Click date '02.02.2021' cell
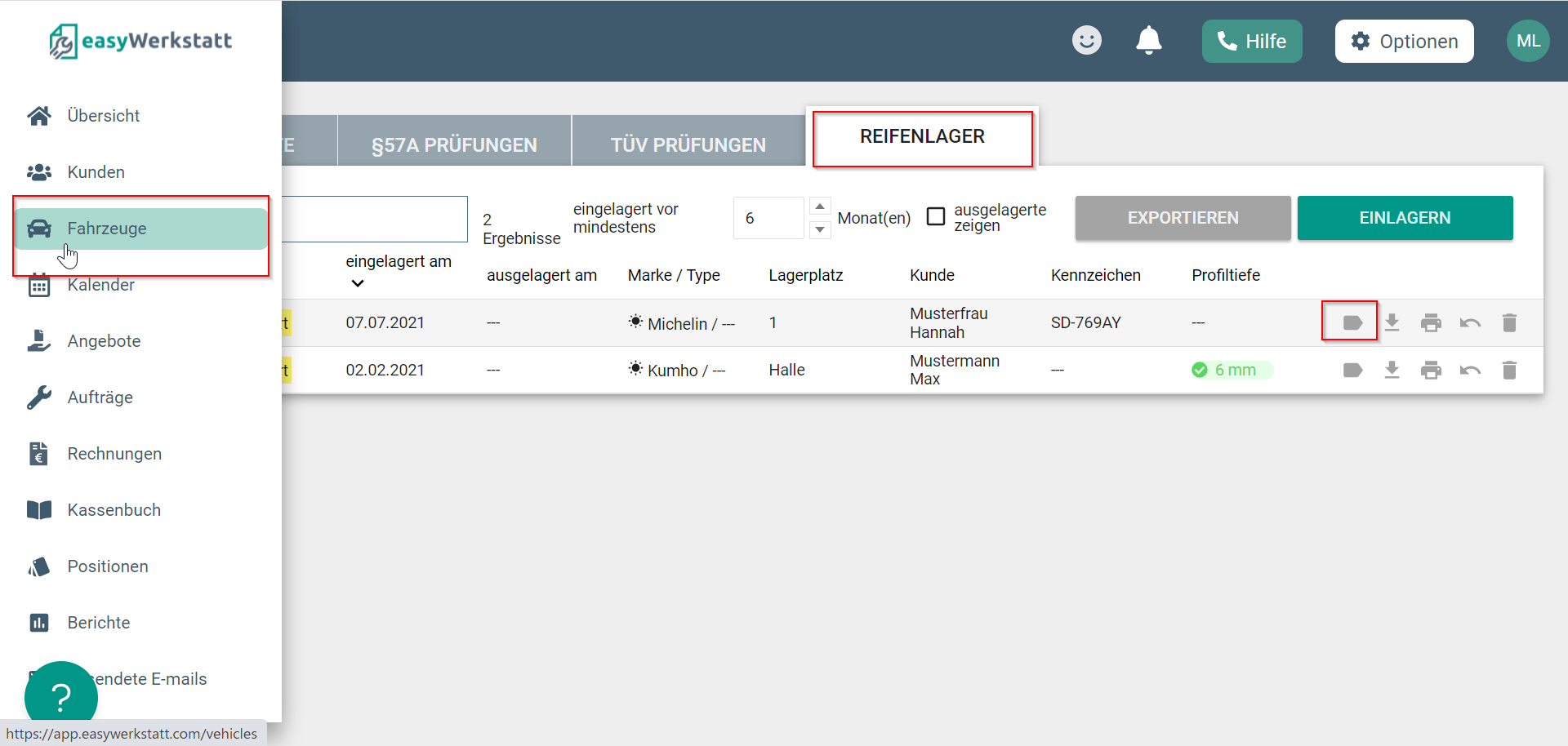Screen dimensions: 1568x746 click(385, 371)
